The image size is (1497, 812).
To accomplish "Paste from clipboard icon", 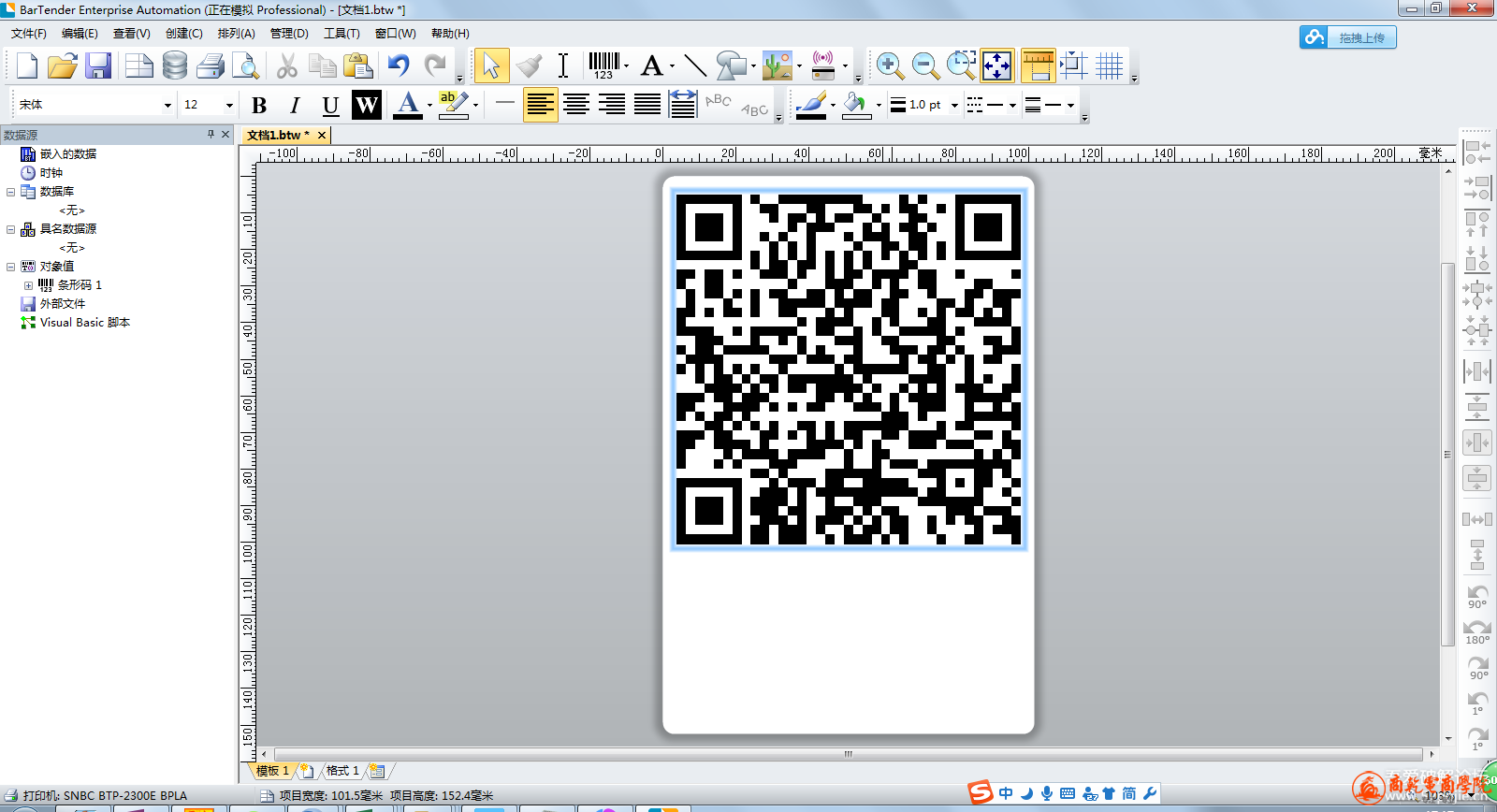I will pyautogui.click(x=358, y=65).
